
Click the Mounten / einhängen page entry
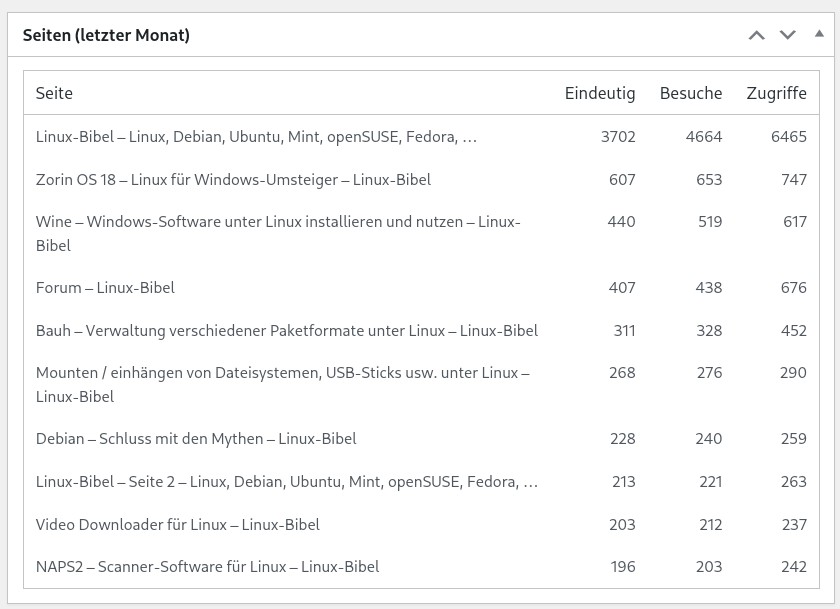tap(282, 373)
